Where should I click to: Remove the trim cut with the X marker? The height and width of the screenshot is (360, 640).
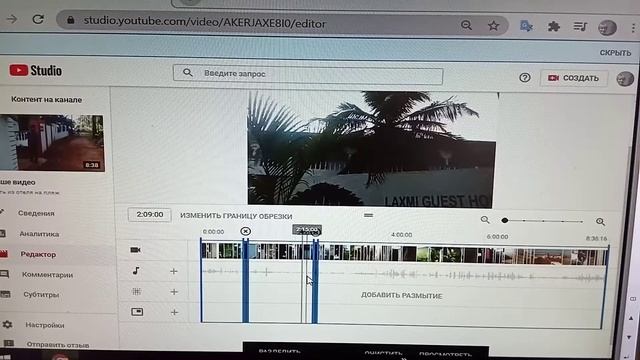click(x=245, y=231)
